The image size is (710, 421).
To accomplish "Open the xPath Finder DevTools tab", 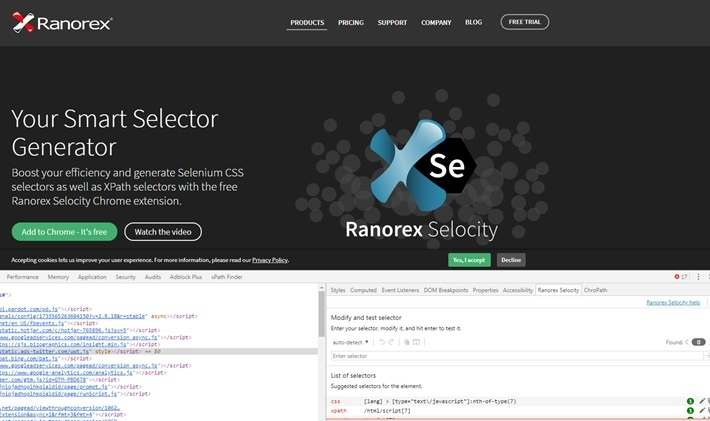I will pos(226,277).
